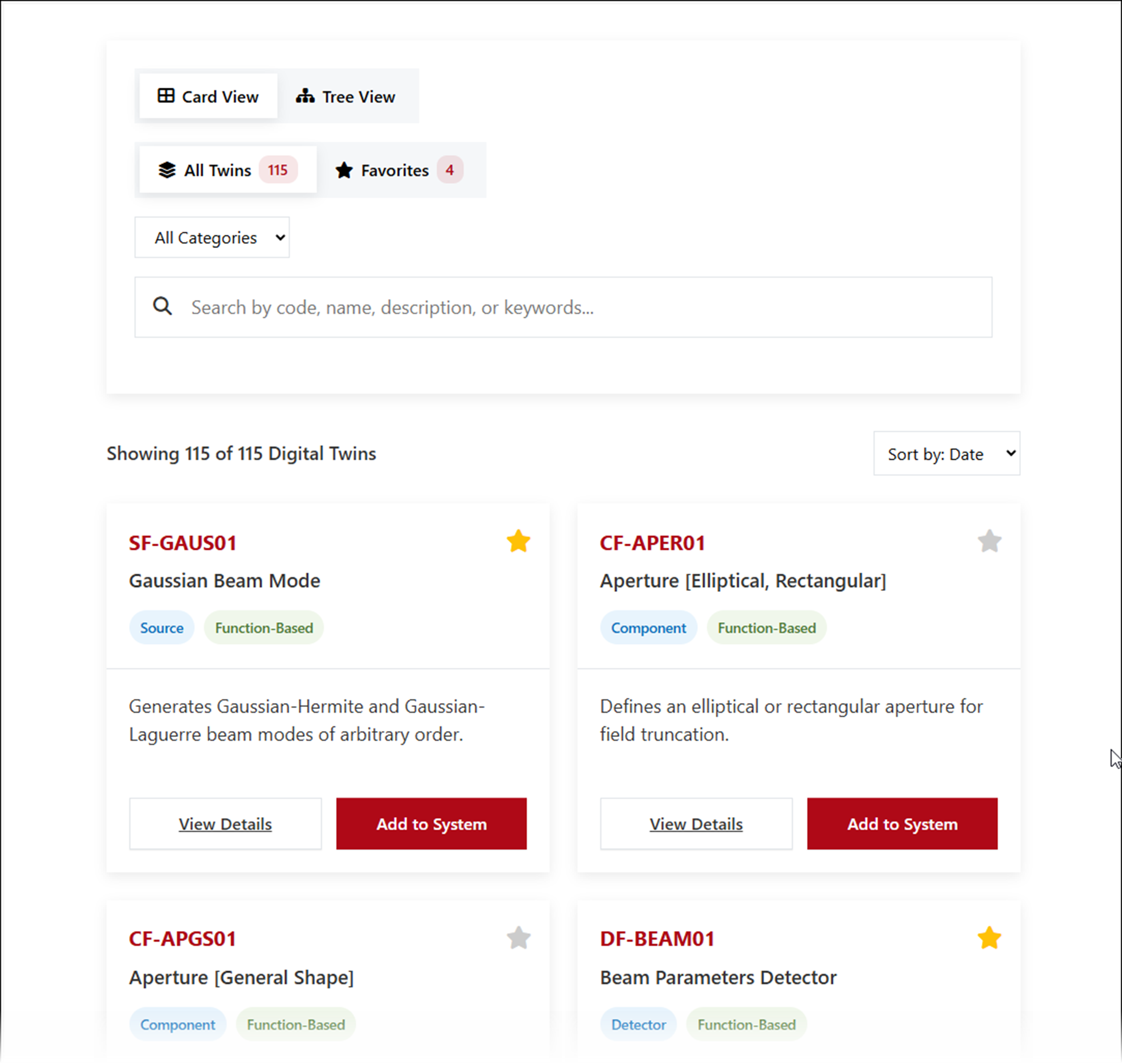Click the Favorites star icon in tab
The height and width of the screenshot is (1064, 1122).
[x=344, y=170]
